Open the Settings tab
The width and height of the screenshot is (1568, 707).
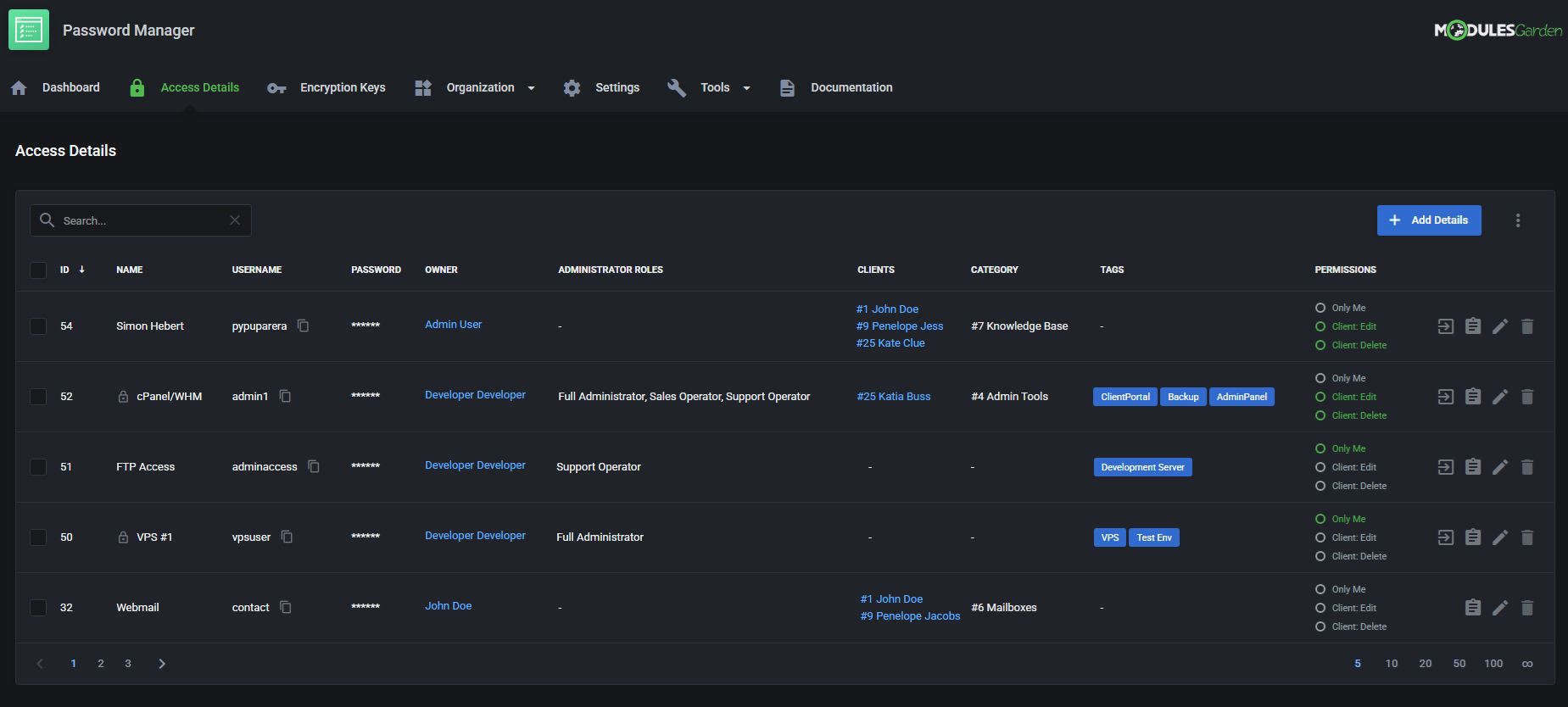pyautogui.click(x=601, y=87)
